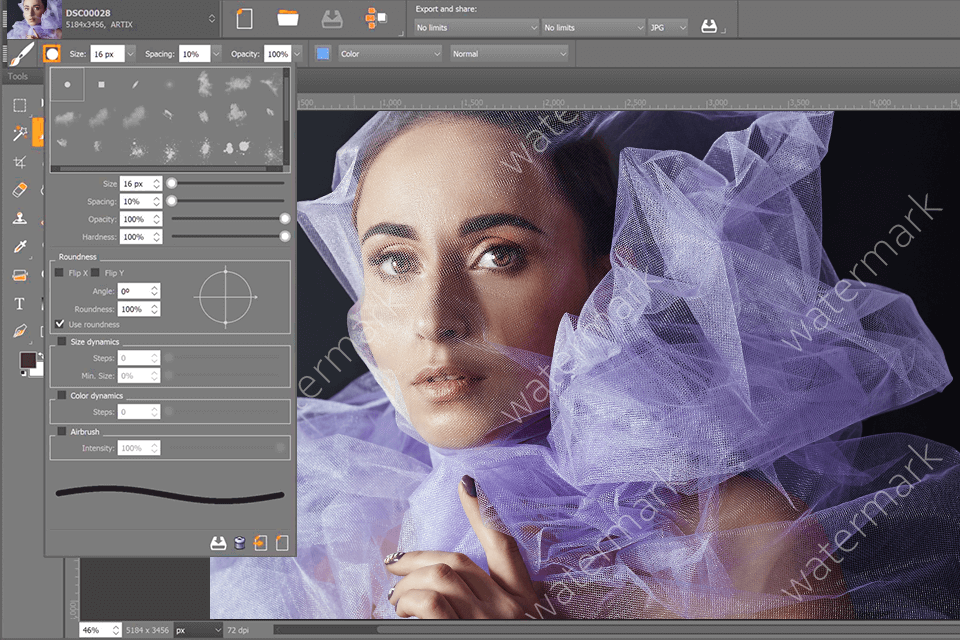The image size is (960, 640).
Task: Click the new document icon in top toolbar
Action: [244, 18]
